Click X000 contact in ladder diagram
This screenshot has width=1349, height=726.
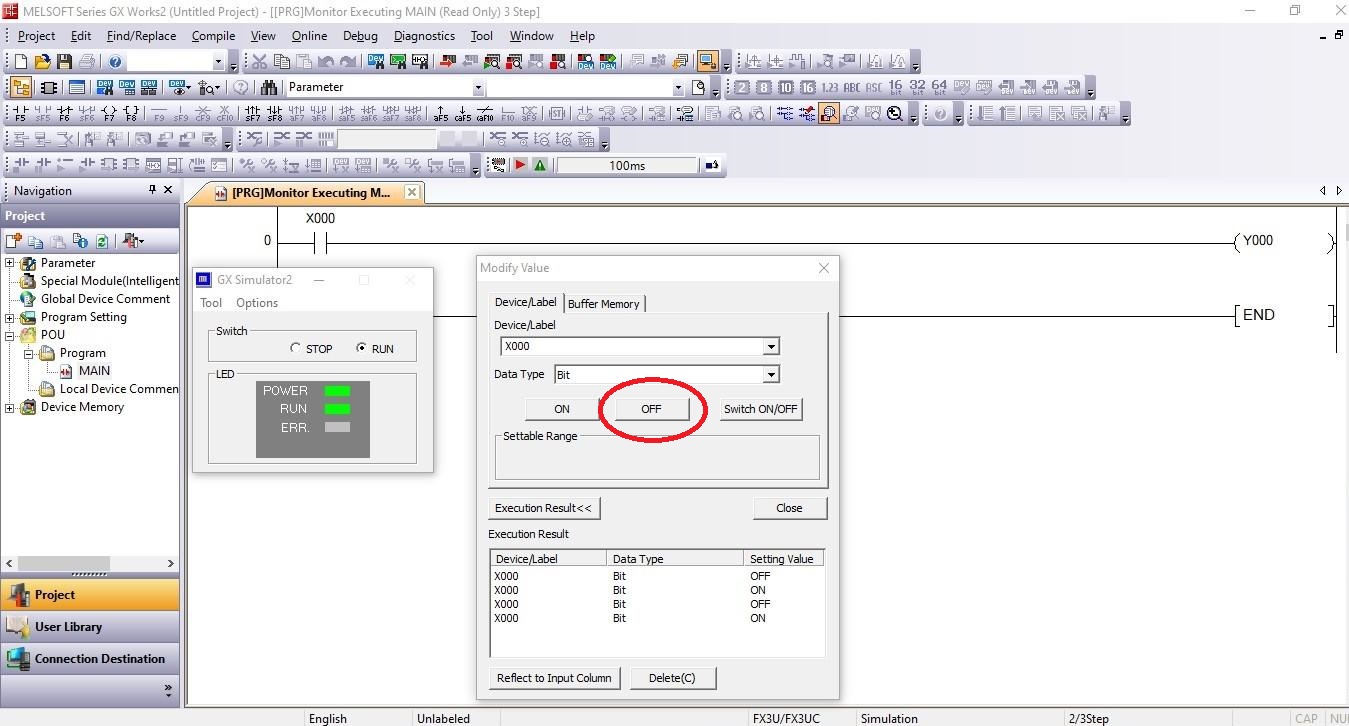pos(320,241)
